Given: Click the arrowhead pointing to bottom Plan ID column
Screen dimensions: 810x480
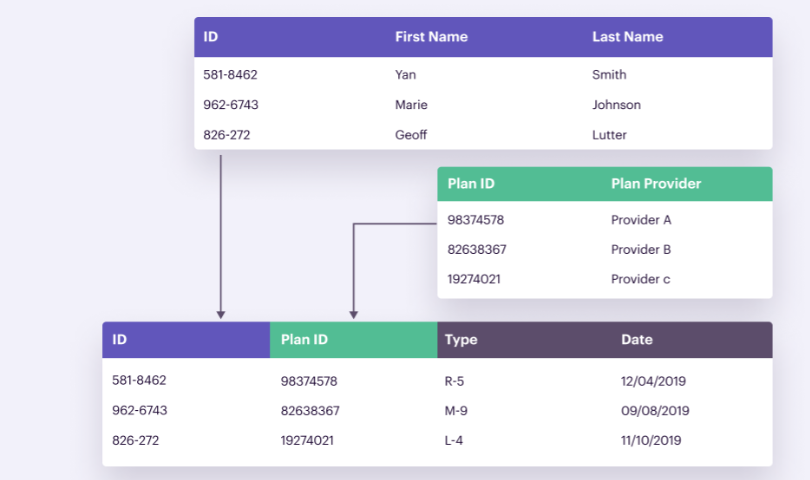Looking at the screenshot, I should [353, 315].
